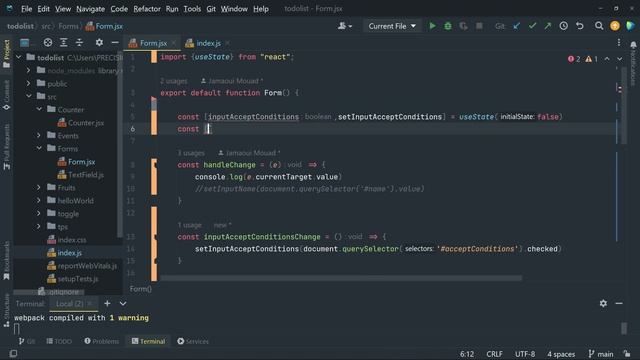Image resolution: width=640 pixels, height=360 pixels.
Task: Jump to next highlighted error arrow
Action: click(x=620, y=59)
